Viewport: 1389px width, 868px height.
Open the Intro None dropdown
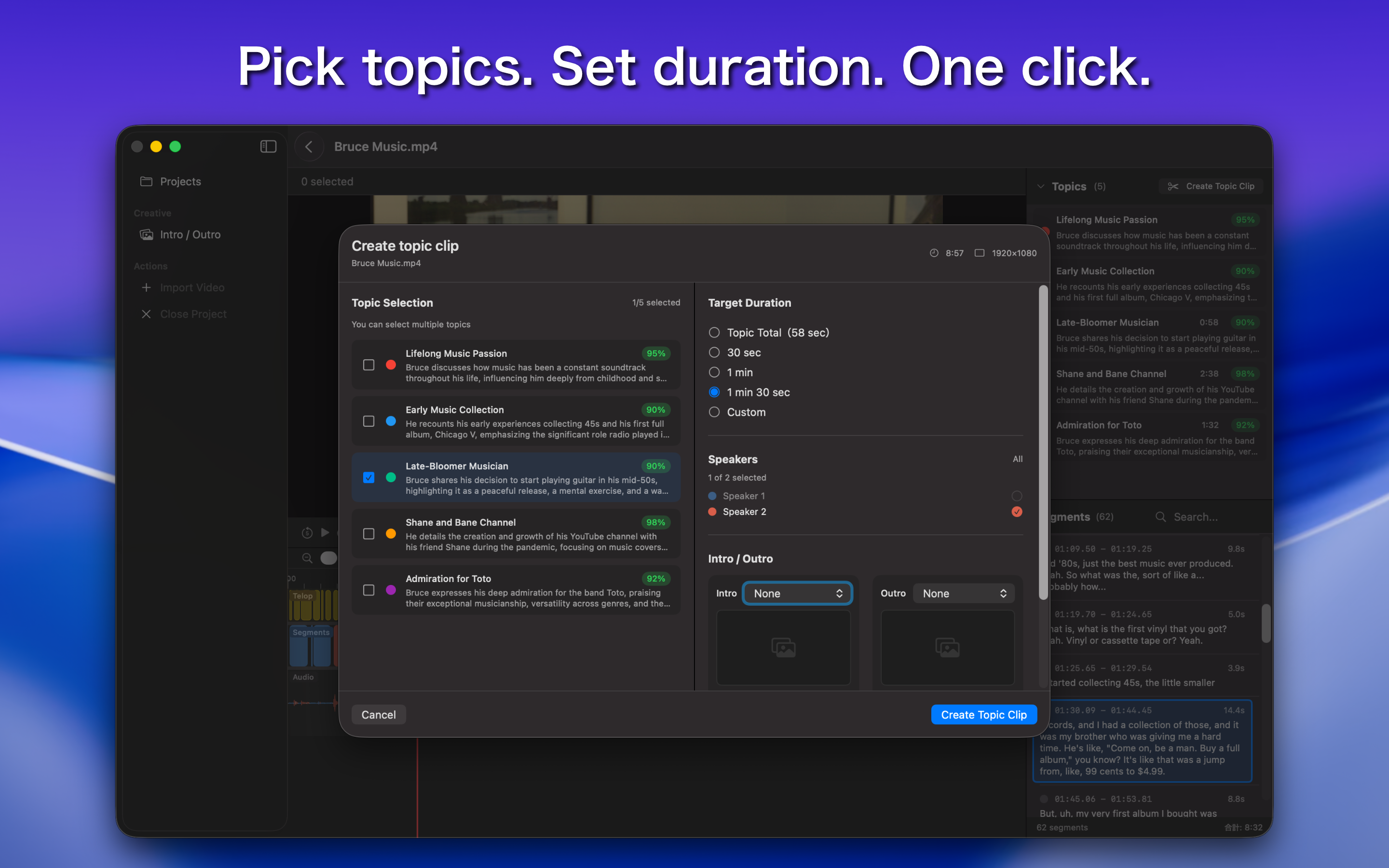click(797, 593)
